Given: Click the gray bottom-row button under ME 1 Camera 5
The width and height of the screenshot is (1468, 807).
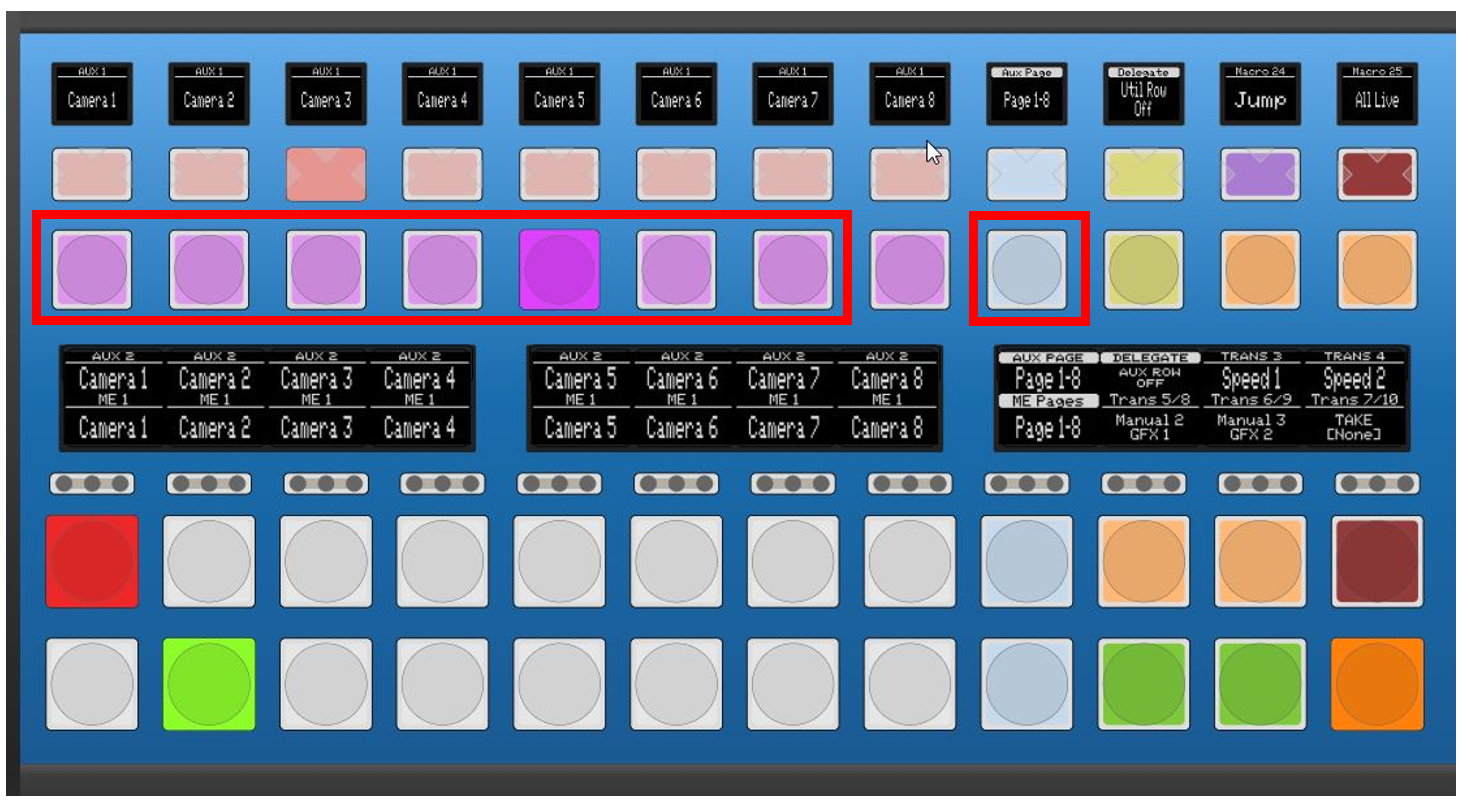Looking at the screenshot, I should pyautogui.click(x=559, y=684).
